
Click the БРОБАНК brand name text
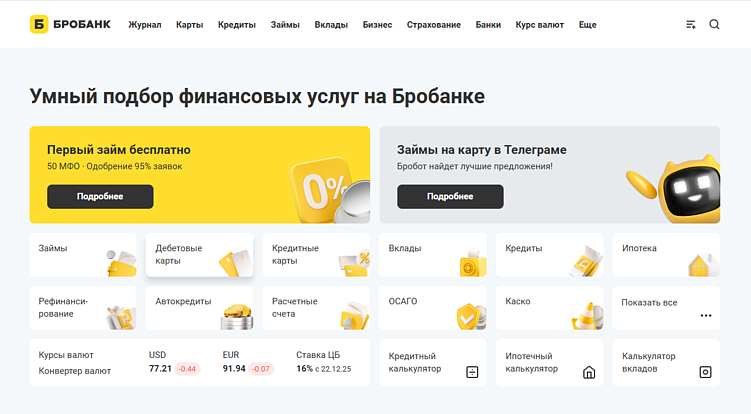tap(82, 24)
